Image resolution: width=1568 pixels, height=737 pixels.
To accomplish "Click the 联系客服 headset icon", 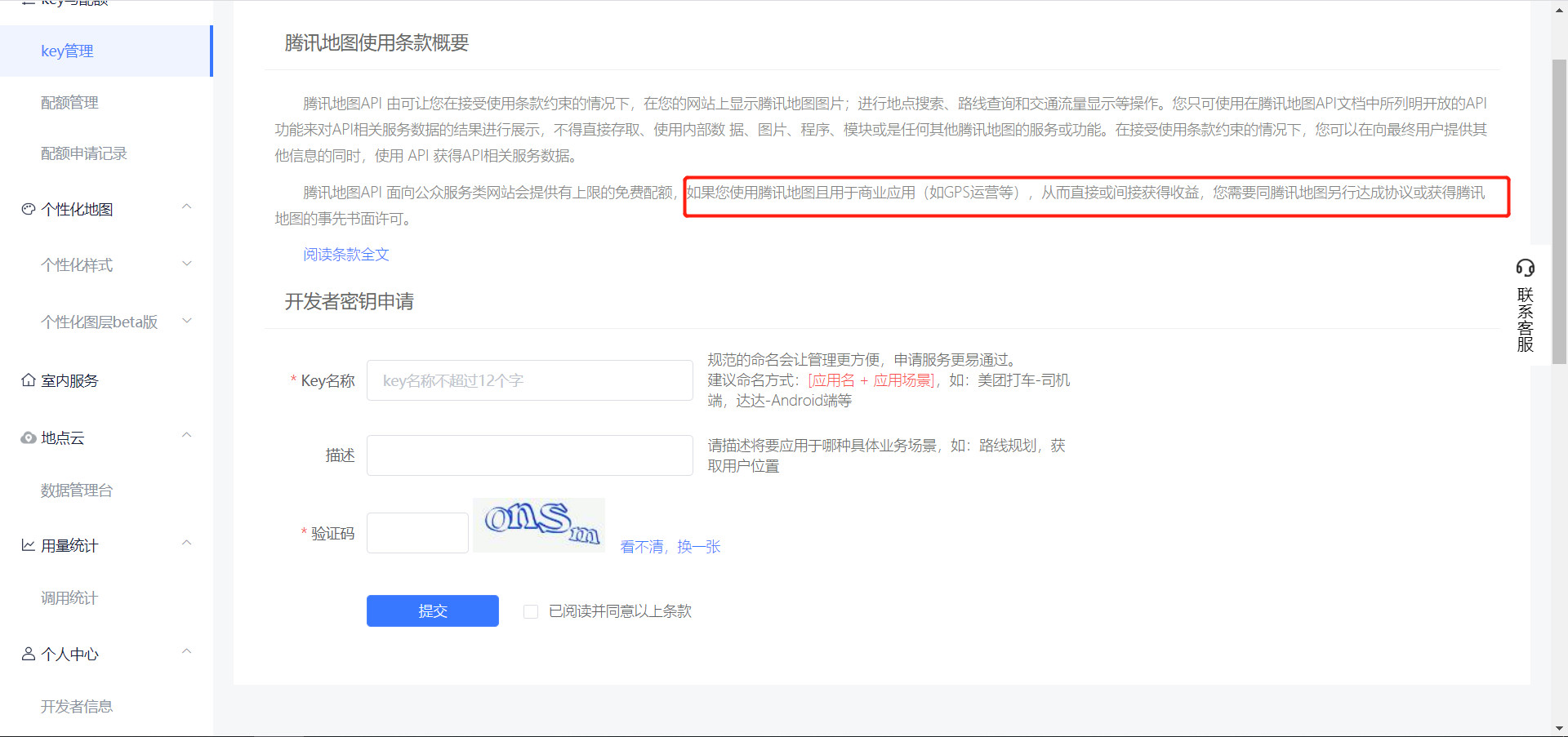I will [1526, 268].
